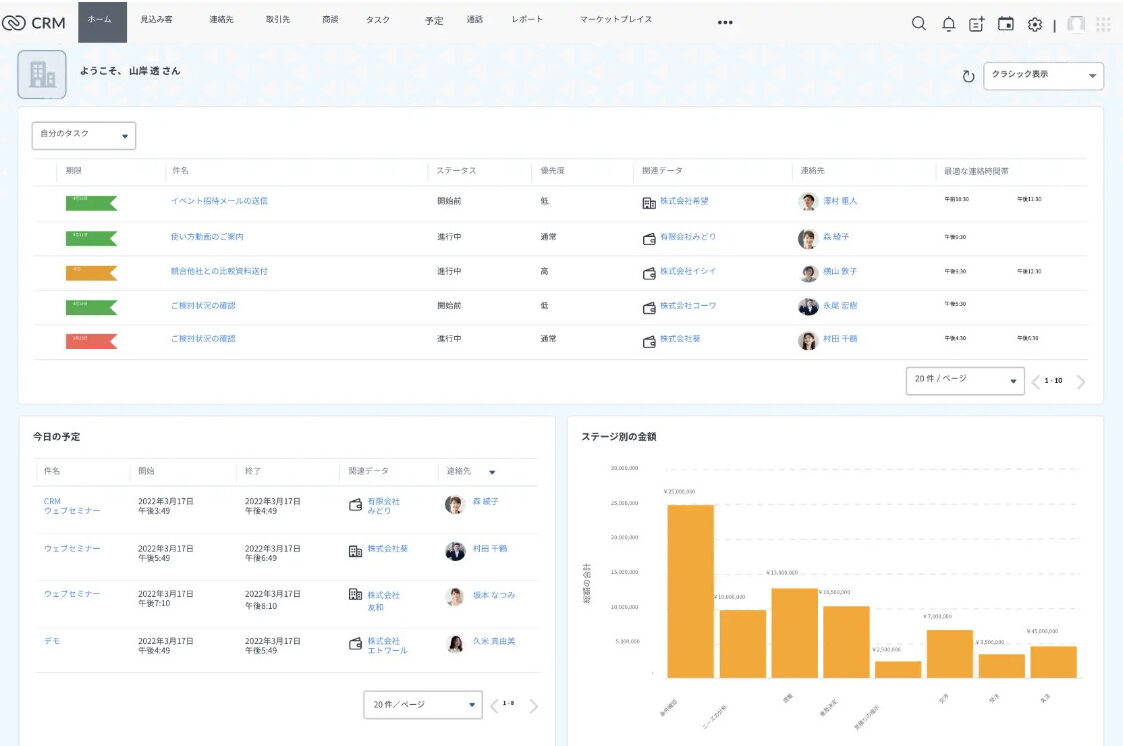Open the apps grid icon
The image size is (1123, 746).
(1103, 24)
